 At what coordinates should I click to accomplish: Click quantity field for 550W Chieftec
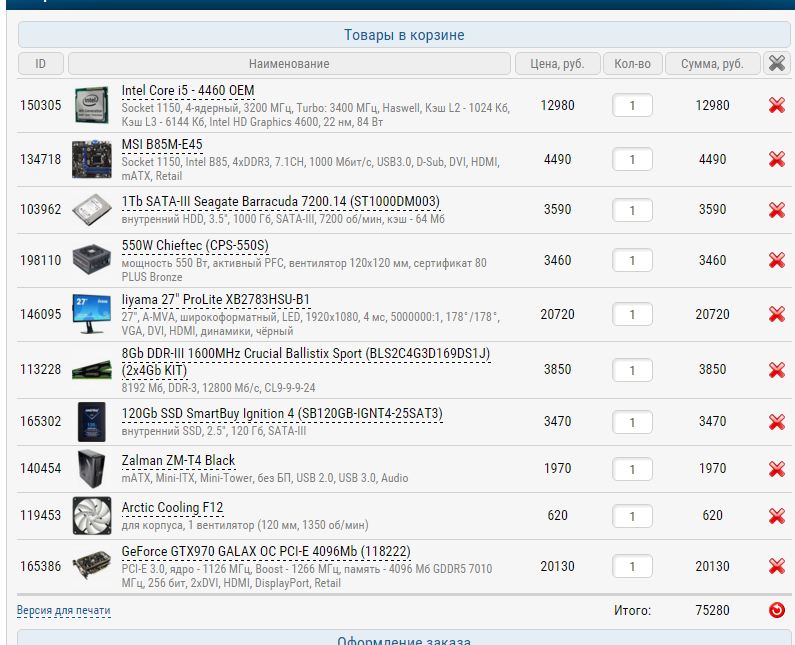[x=632, y=260]
